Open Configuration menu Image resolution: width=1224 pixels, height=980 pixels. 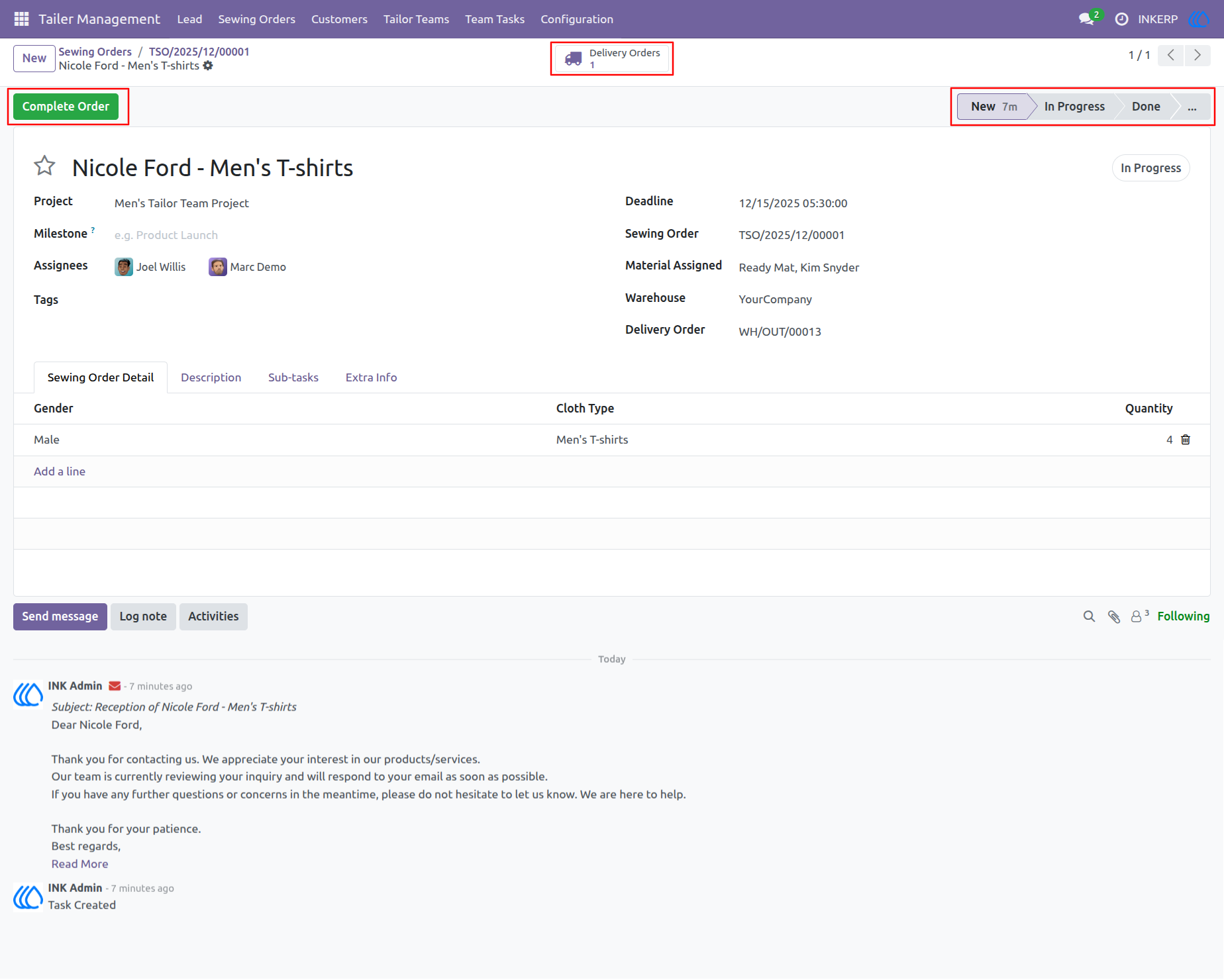[x=577, y=19]
